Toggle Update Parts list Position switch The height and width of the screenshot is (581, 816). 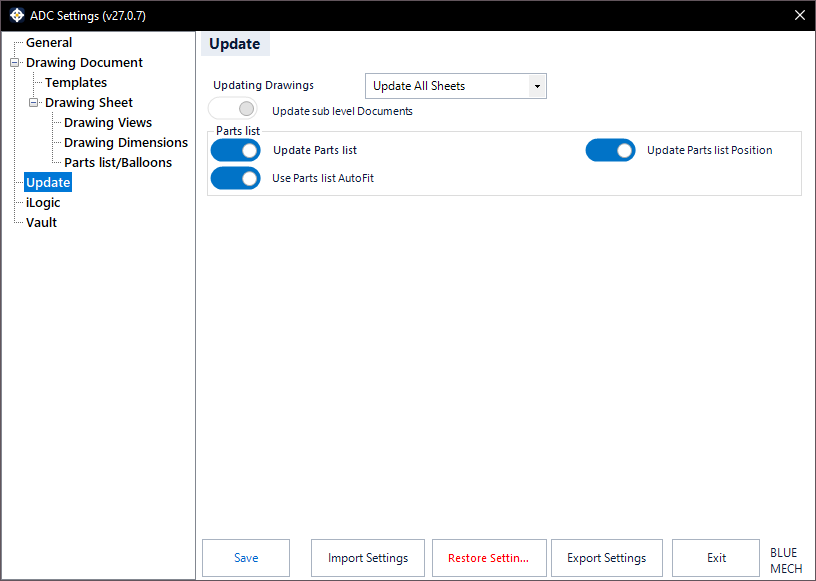[x=610, y=150]
